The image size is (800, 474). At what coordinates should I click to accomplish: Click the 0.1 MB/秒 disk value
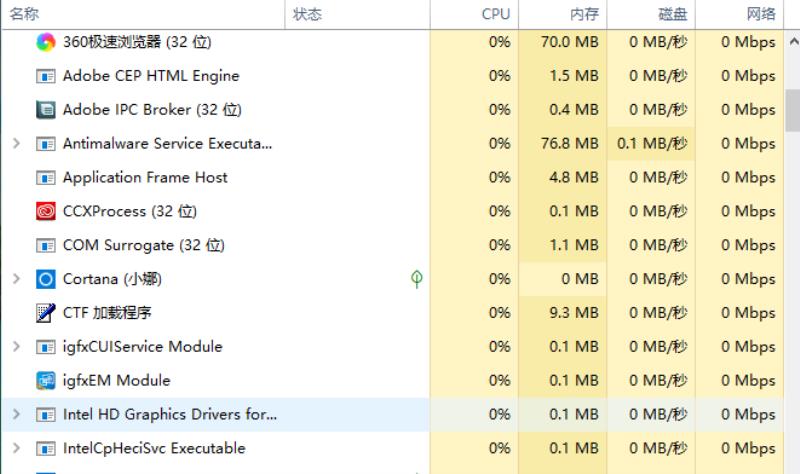tap(652, 144)
